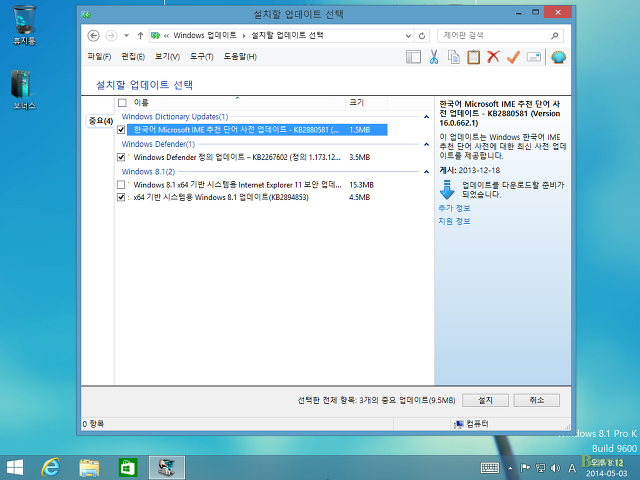Open the 휴지통 recycle bin desktop icon
Image resolution: width=640 pixels, height=480 pixels.
pyautogui.click(x=24, y=25)
